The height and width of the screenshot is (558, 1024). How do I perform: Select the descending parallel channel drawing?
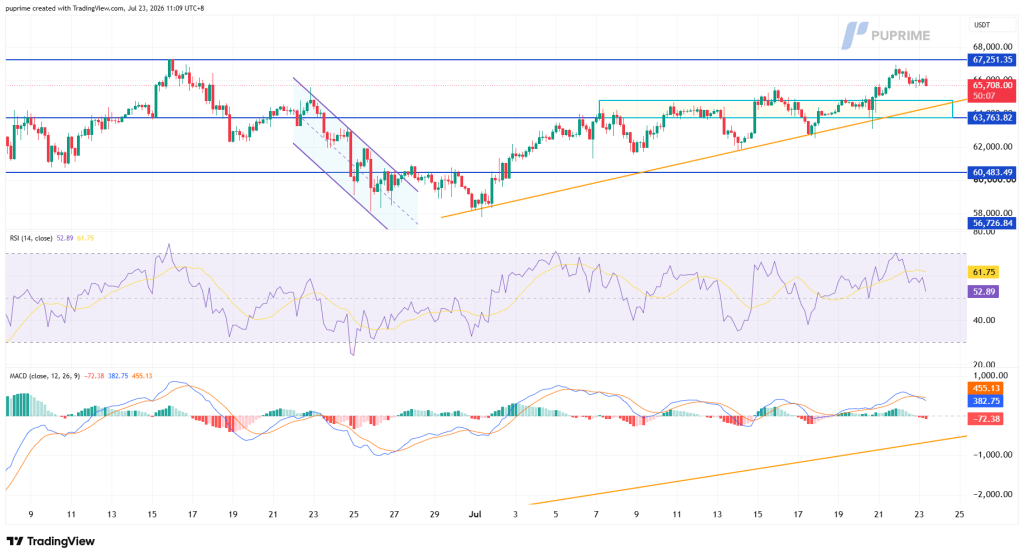356,154
